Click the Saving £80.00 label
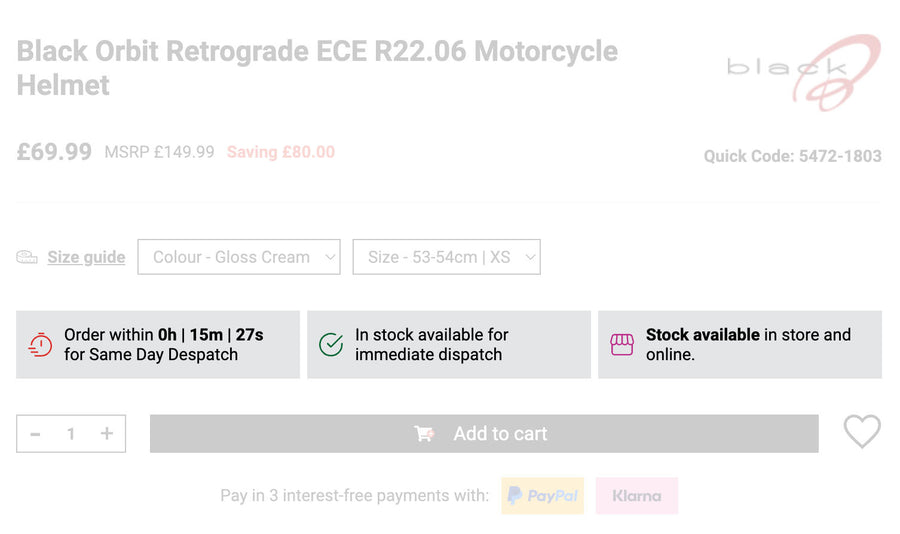 tap(281, 152)
